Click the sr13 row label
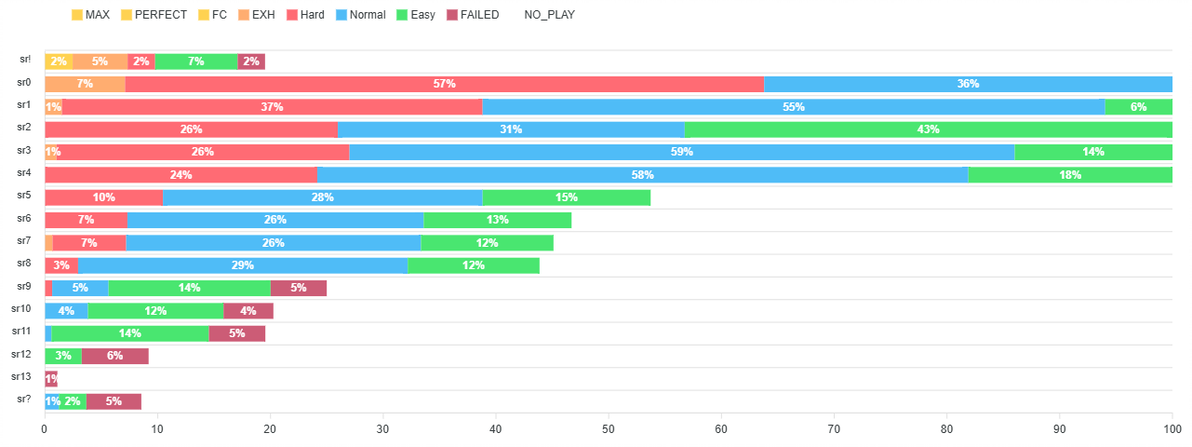Screen dimensions: 1192x447 21,376
